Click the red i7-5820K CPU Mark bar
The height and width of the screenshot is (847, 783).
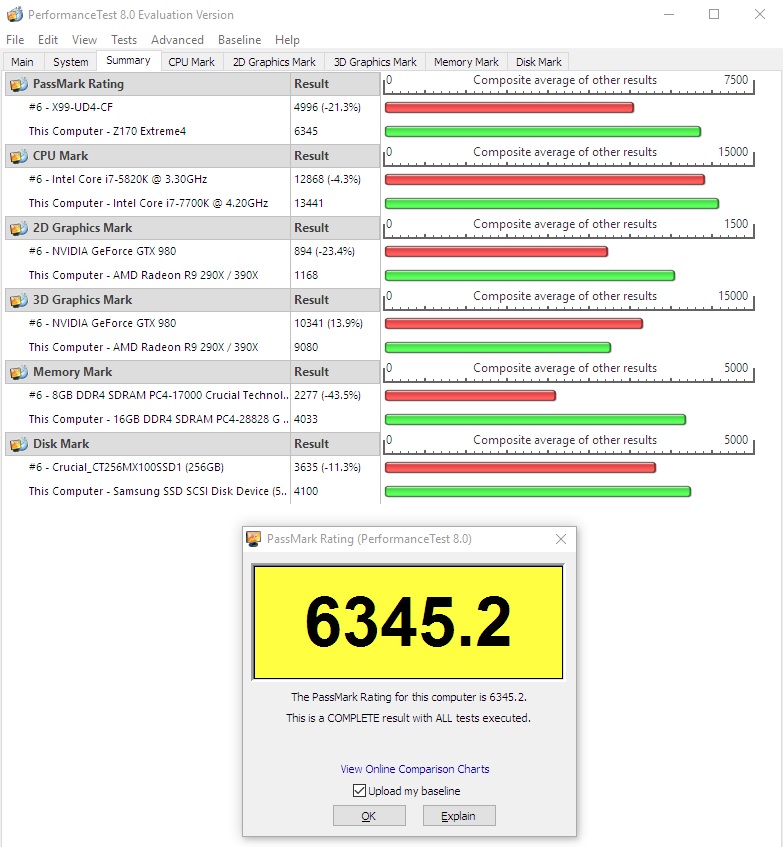[x=545, y=179]
